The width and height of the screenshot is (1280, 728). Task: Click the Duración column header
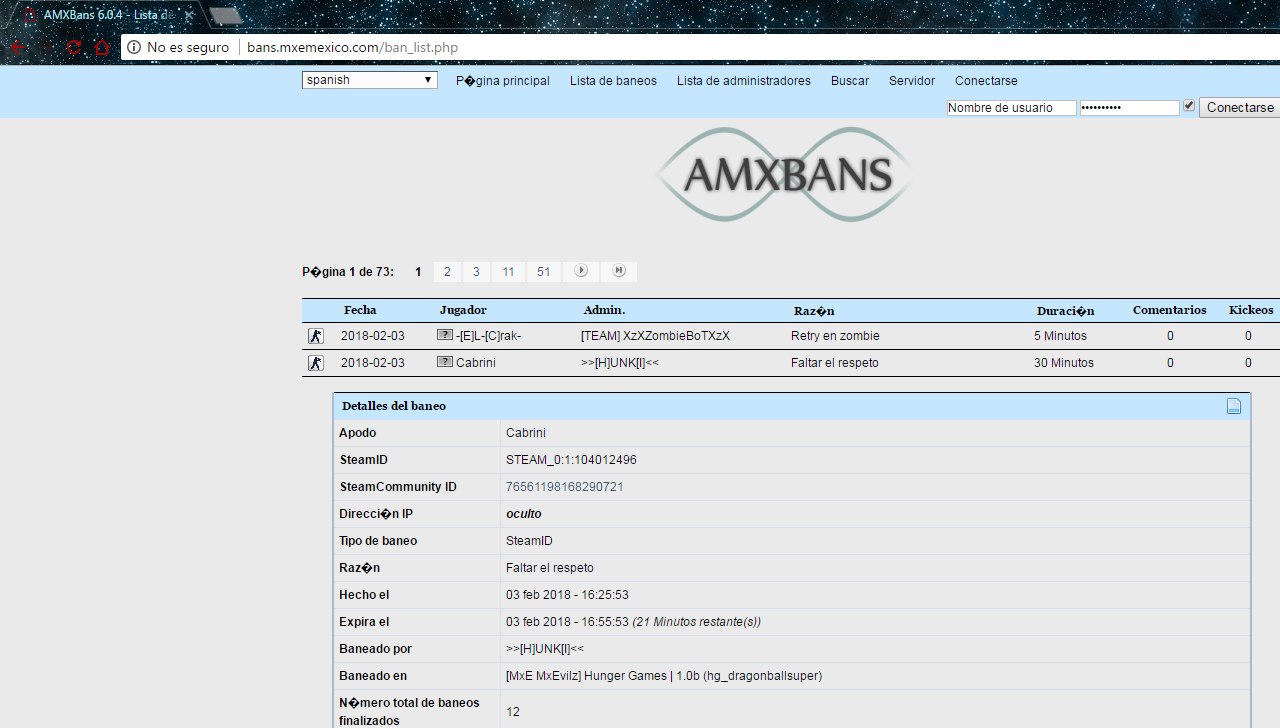(1065, 311)
